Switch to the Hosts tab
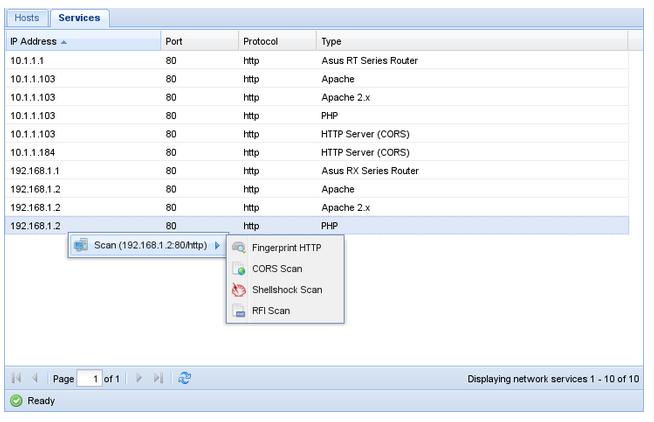The image size is (654, 422). [x=27, y=18]
